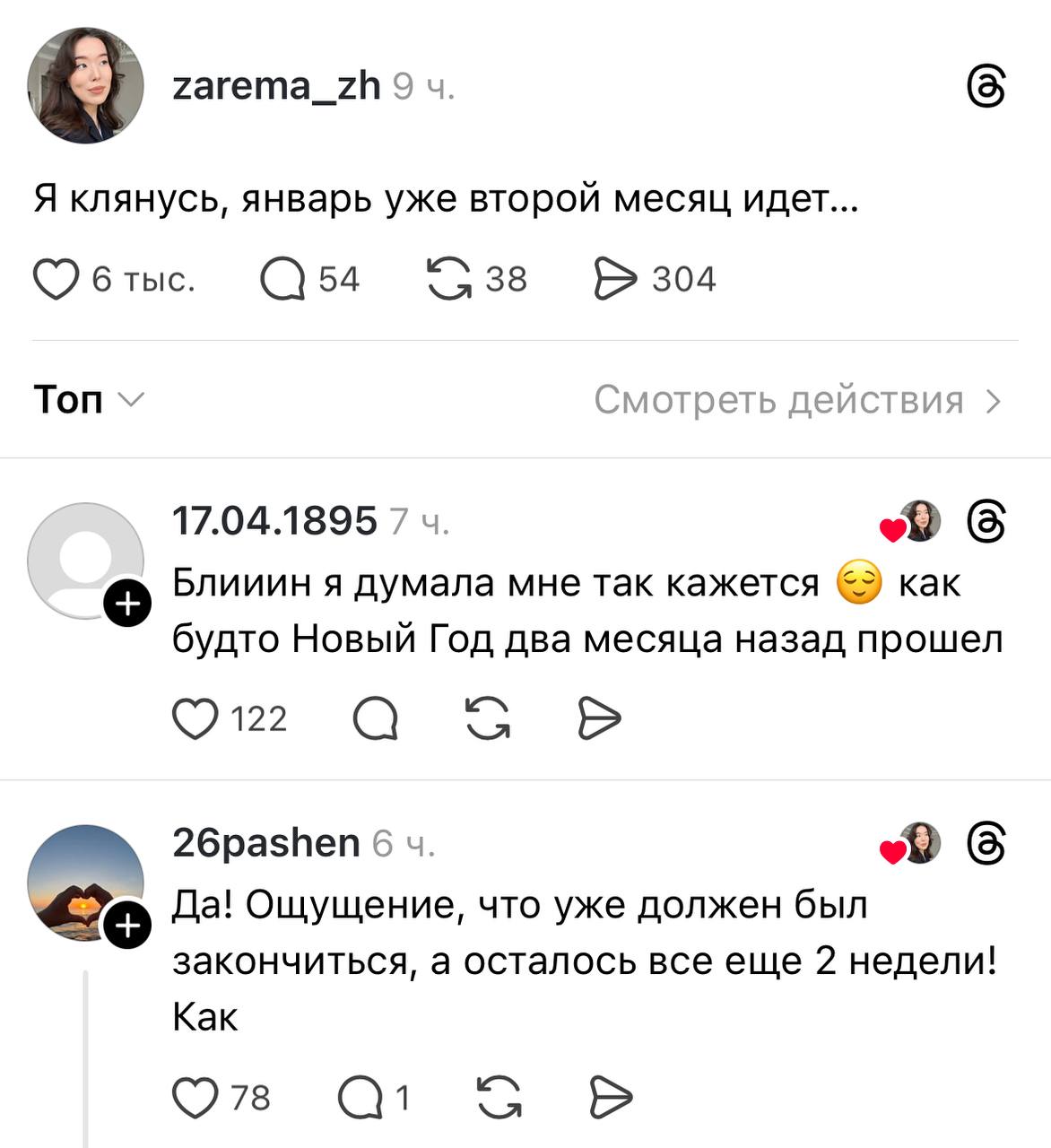
Task: Follow 26pashen via plus badge
Action: [x=128, y=926]
